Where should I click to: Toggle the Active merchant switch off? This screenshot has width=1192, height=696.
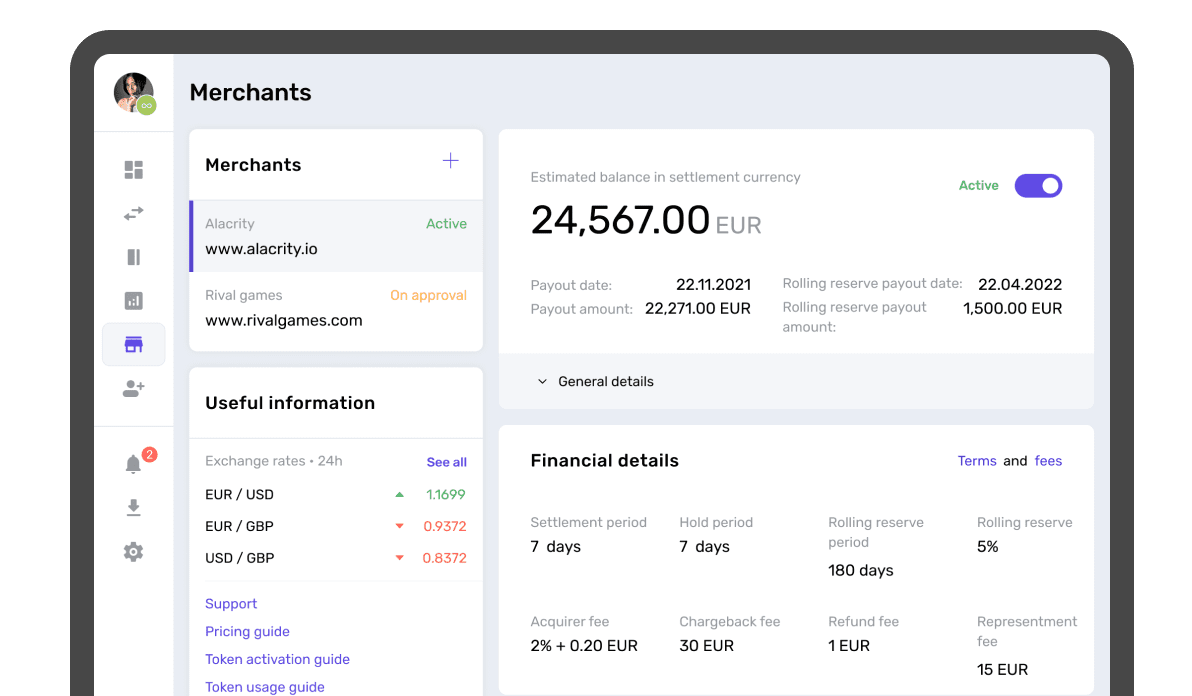[x=1038, y=186]
